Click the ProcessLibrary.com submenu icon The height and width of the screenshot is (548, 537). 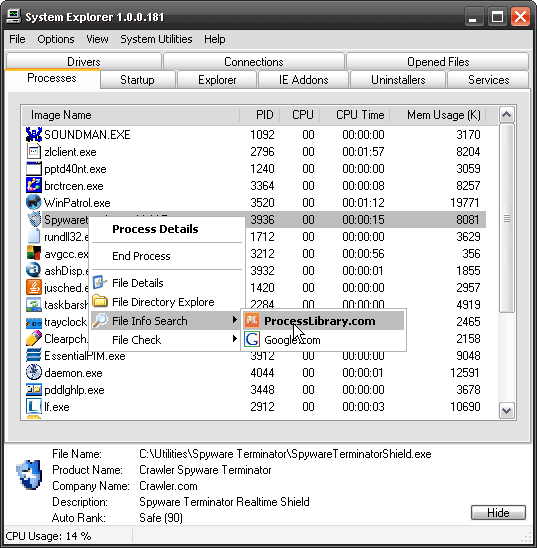tap(252, 320)
